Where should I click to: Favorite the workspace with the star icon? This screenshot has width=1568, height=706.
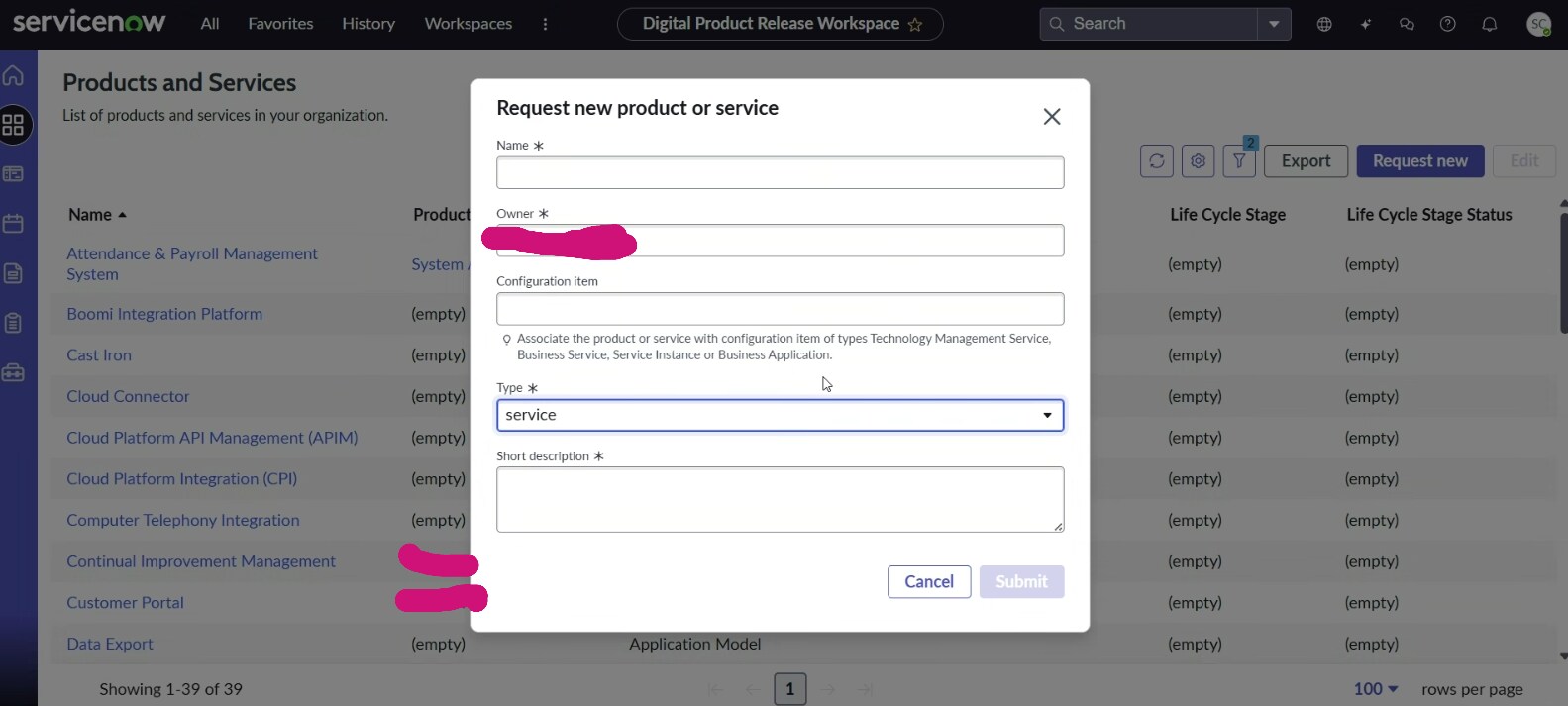pos(915,25)
